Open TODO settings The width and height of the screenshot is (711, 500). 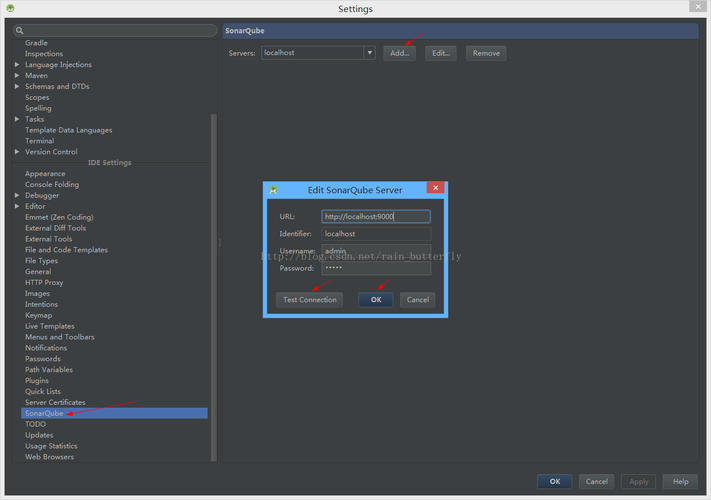coord(35,424)
